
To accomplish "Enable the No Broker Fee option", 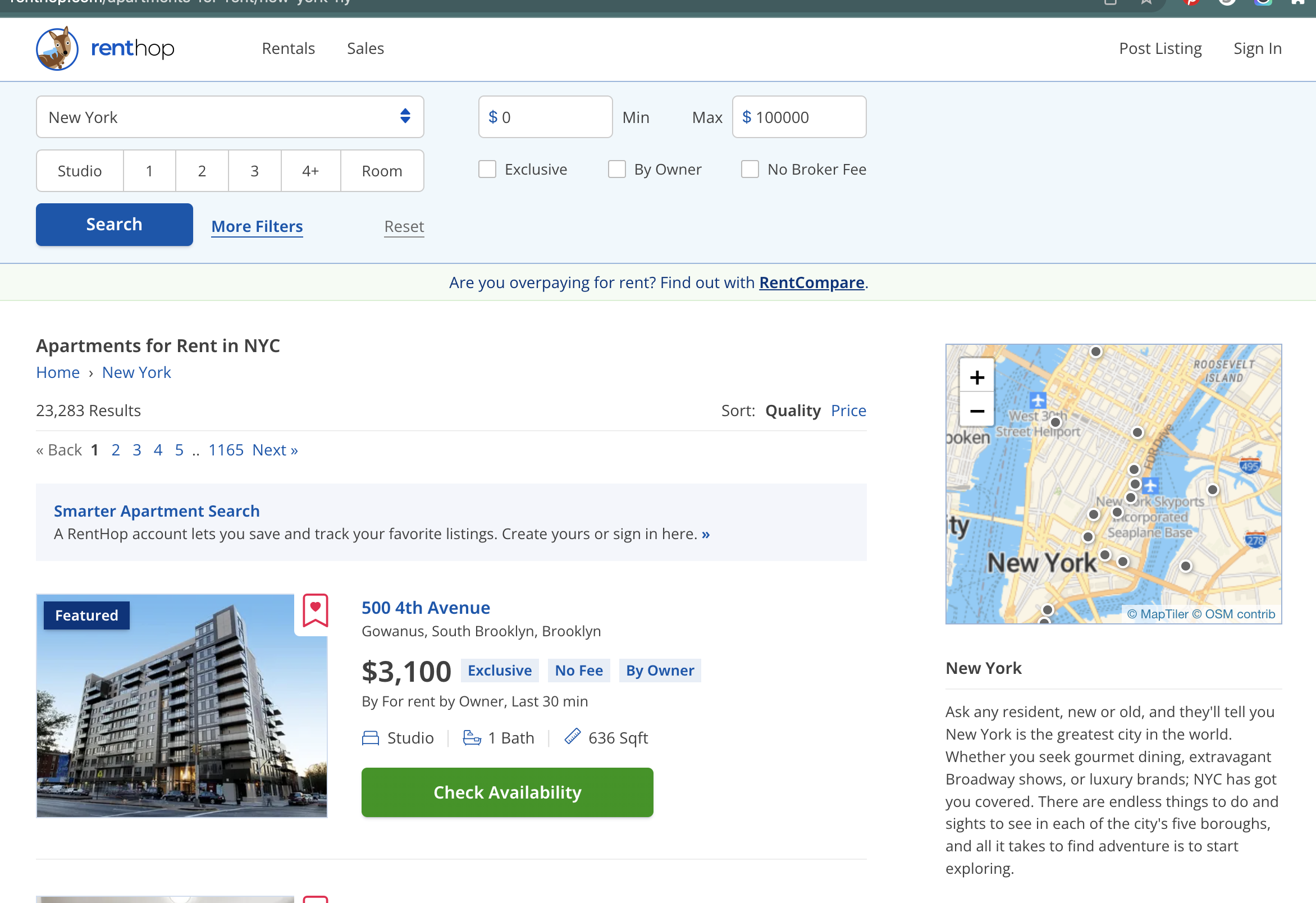I will pos(749,169).
